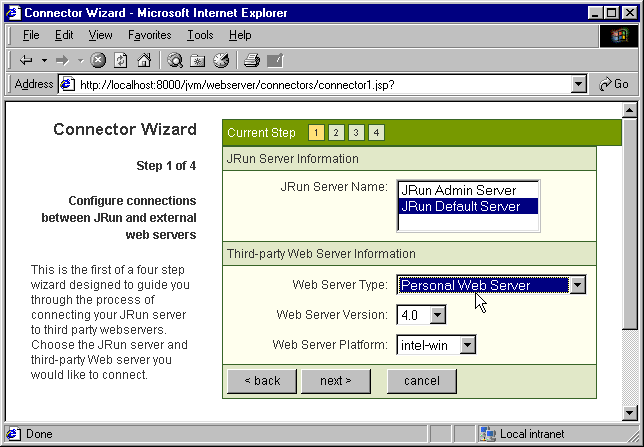Click the Windows logo throbber icon

pos(619,35)
